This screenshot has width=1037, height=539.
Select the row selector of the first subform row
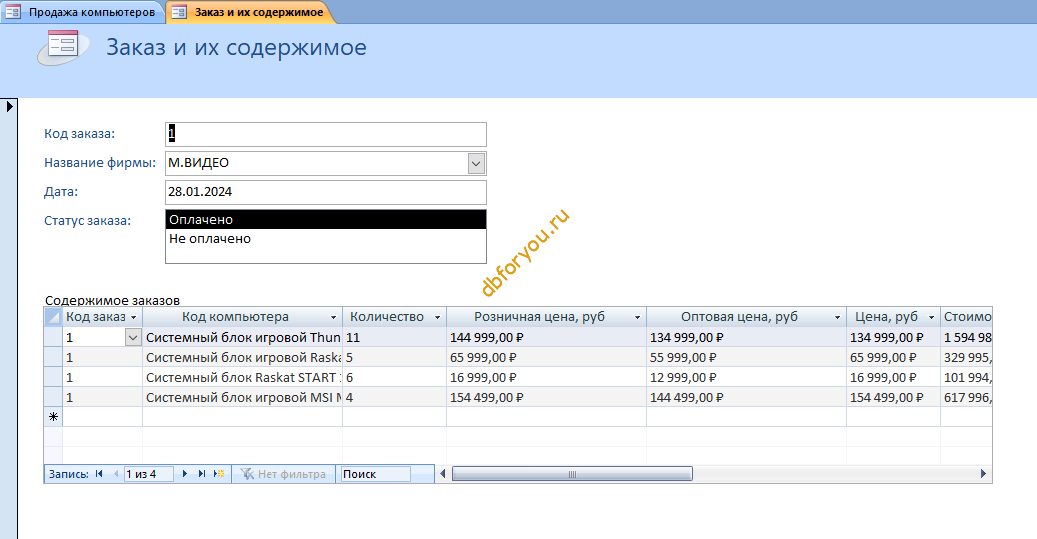[x=53, y=337]
